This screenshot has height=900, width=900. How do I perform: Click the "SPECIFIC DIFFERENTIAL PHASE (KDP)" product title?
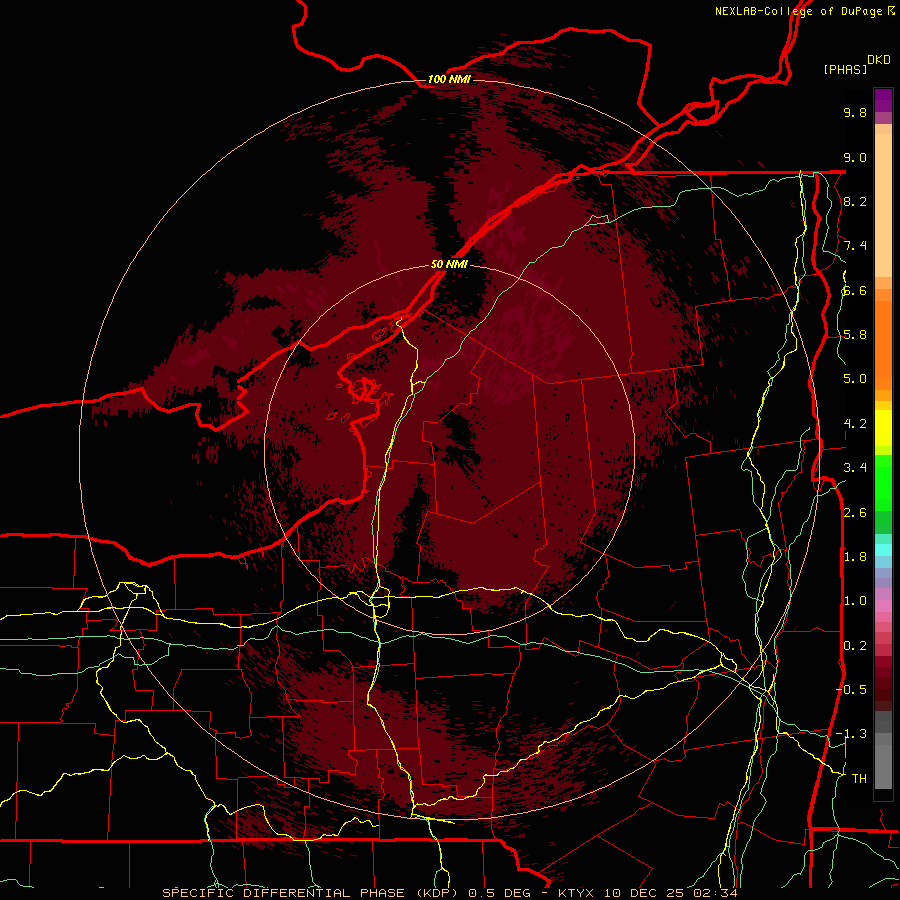tap(310, 893)
